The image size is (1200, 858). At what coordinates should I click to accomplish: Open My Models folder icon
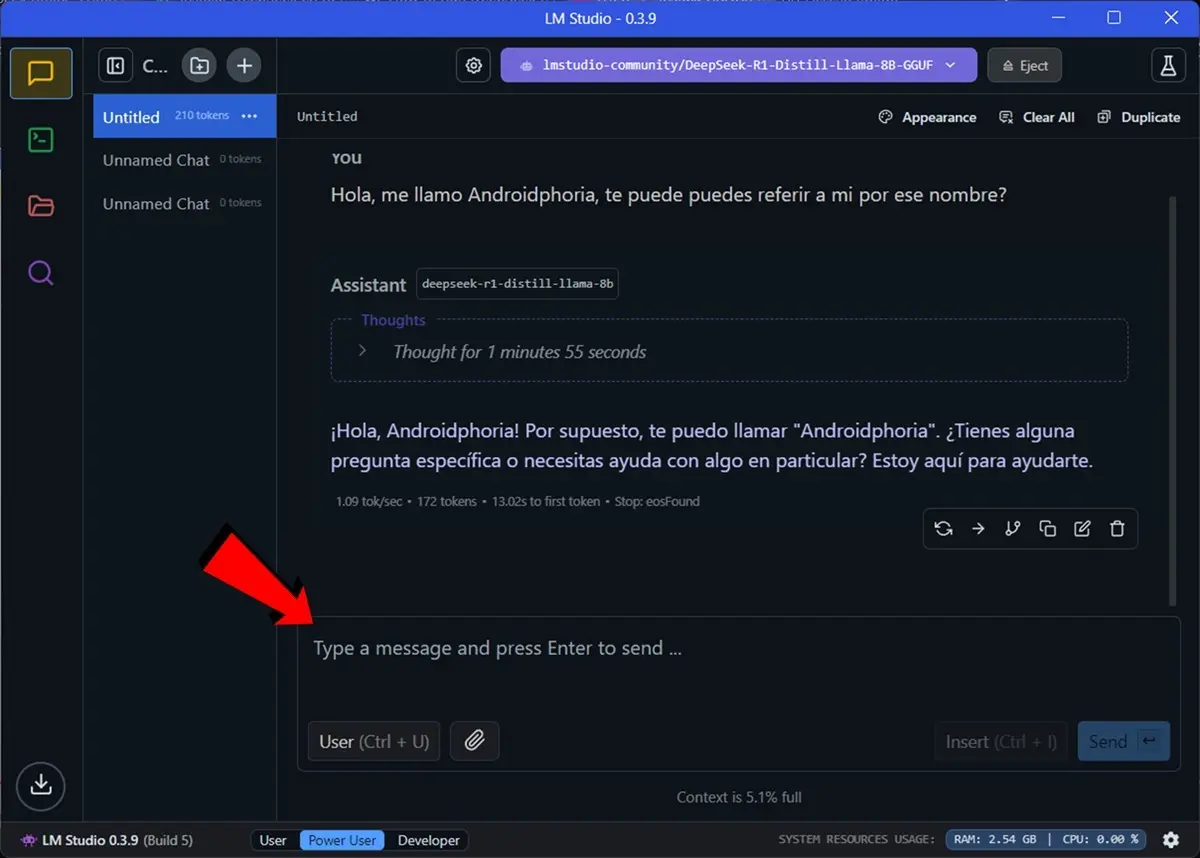point(40,206)
